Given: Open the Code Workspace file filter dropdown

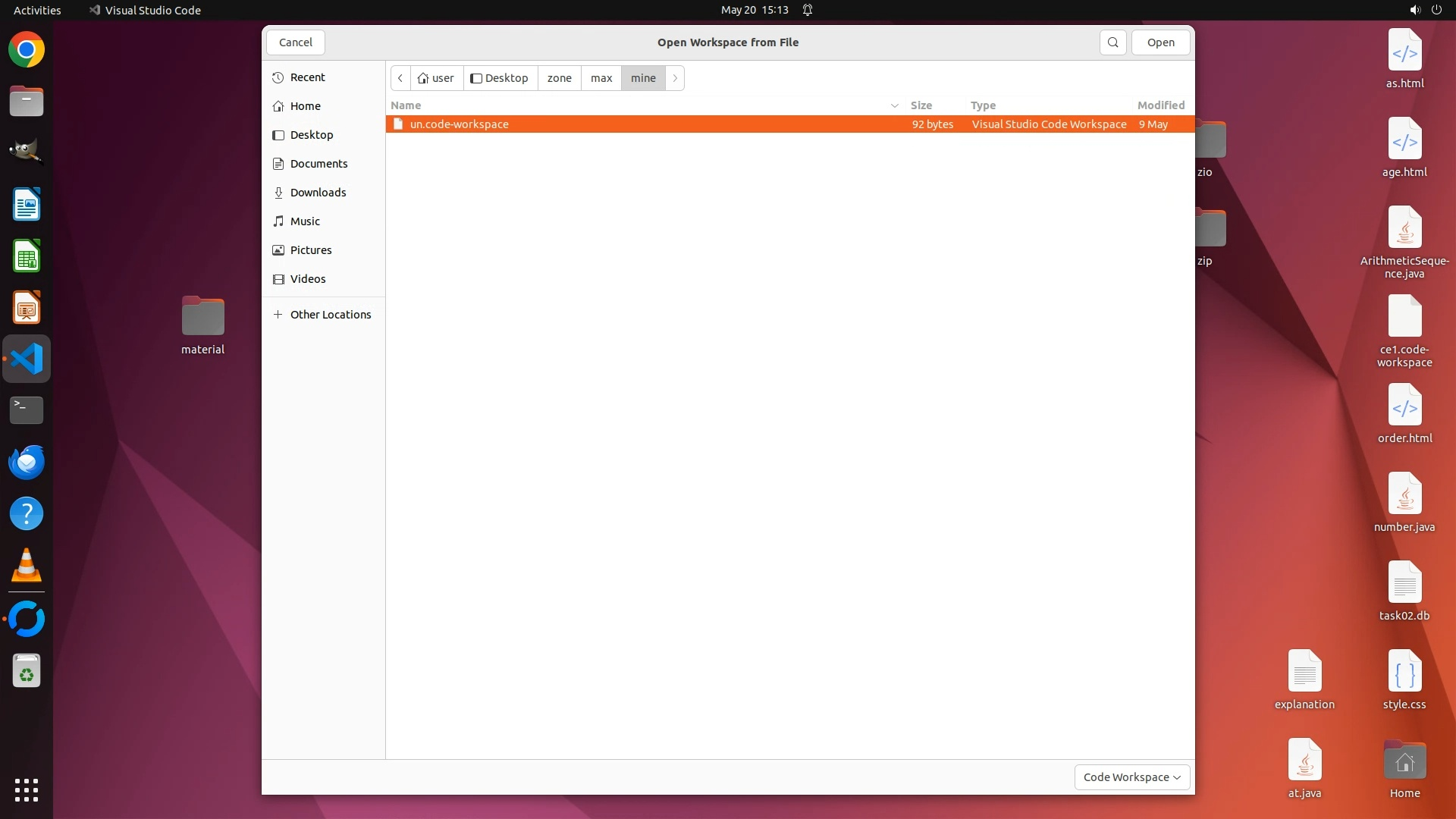Looking at the screenshot, I should [1131, 777].
